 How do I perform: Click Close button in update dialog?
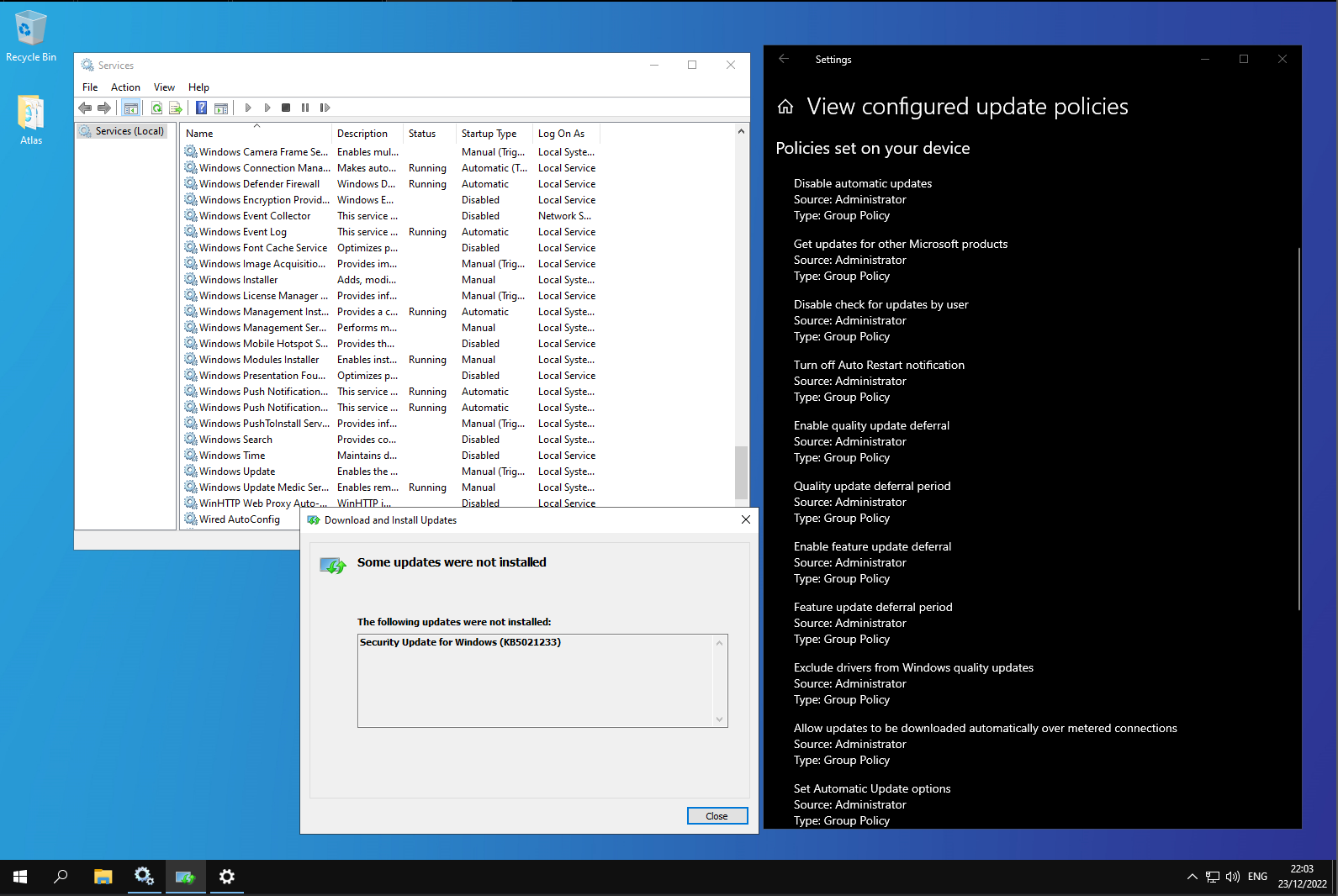[x=717, y=816]
